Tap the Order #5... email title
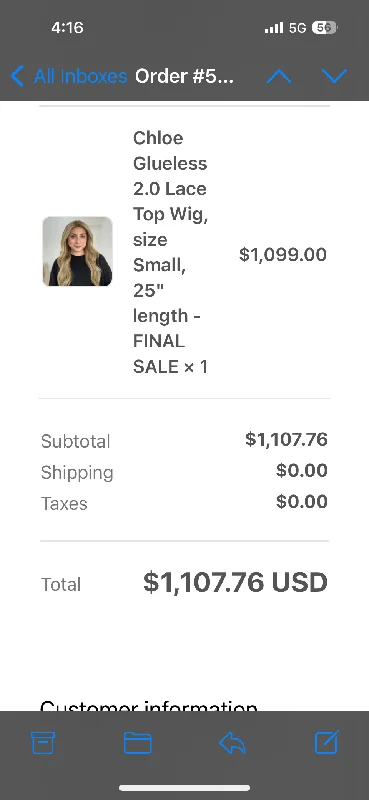 (x=184, y=77)
